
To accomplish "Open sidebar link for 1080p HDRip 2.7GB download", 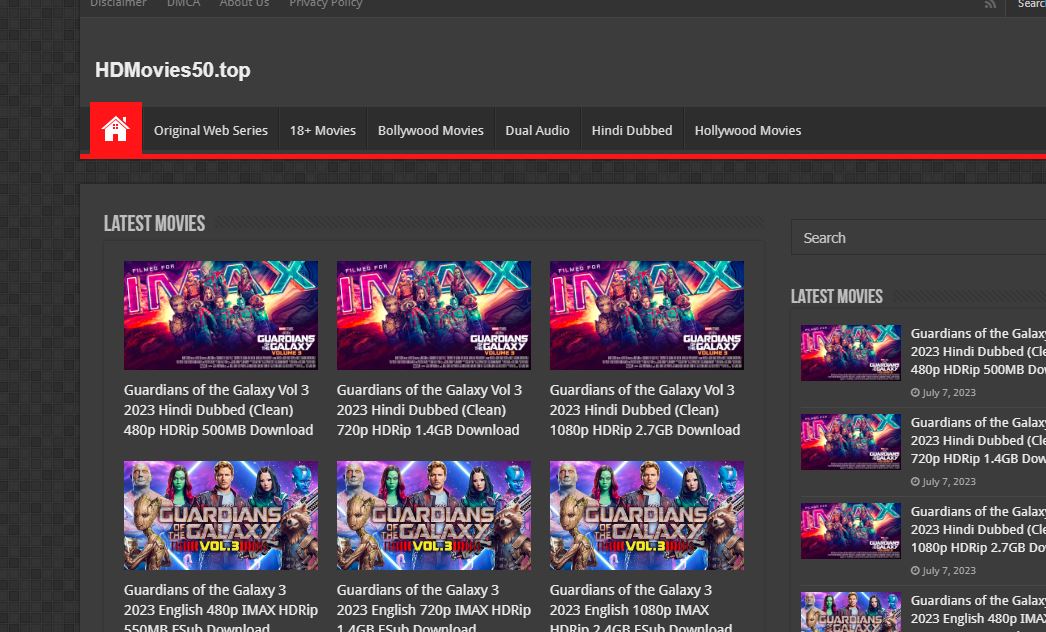I will tap(978, 529).
